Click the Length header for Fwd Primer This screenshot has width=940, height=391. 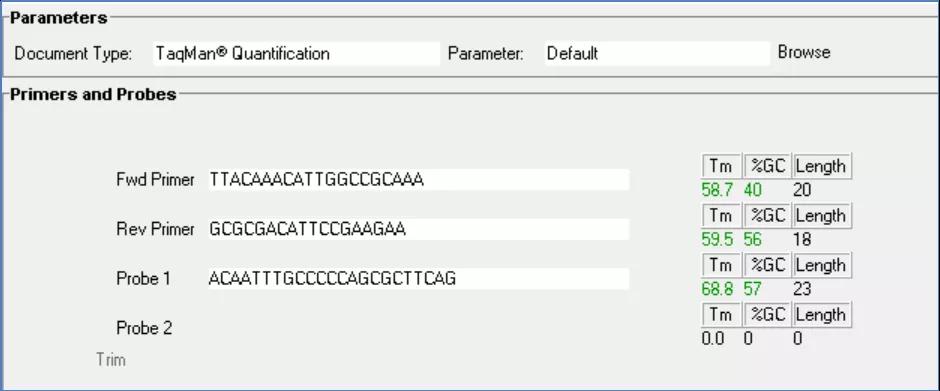point(822,166)
